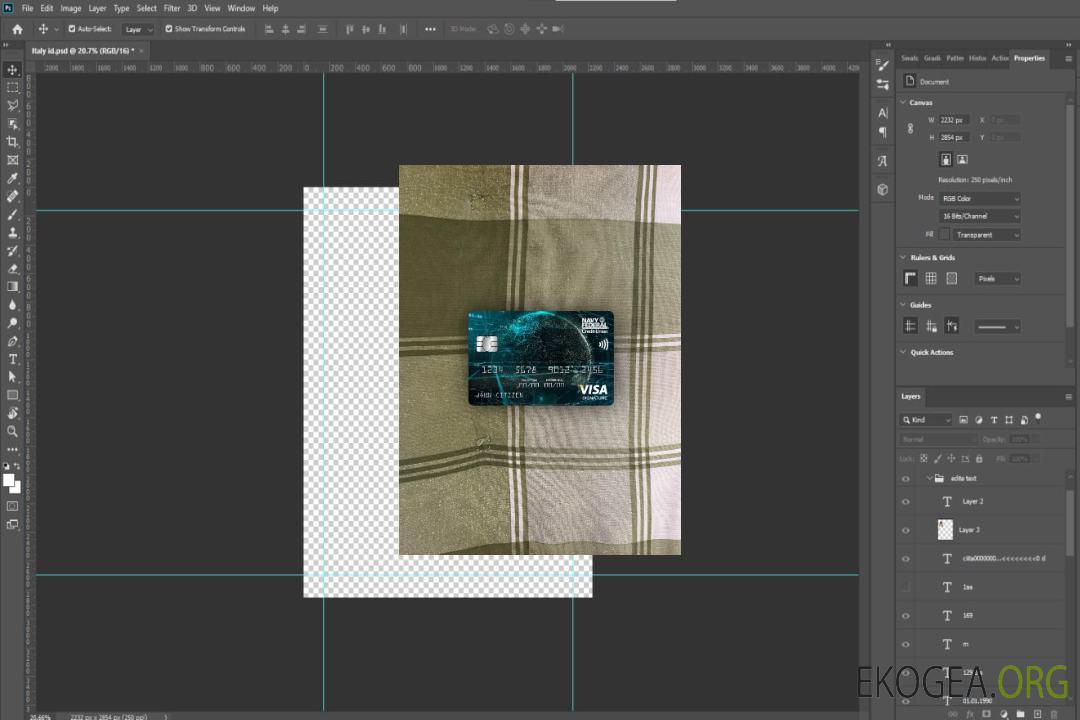Pick the Eraser tool

[13, 268]
